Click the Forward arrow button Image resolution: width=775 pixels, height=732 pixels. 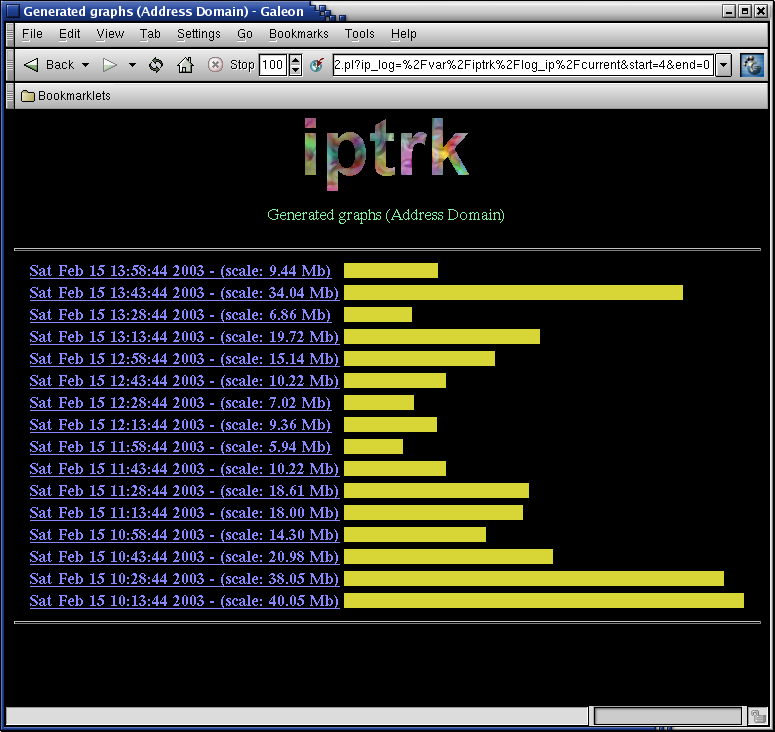(x=109, y=65)
